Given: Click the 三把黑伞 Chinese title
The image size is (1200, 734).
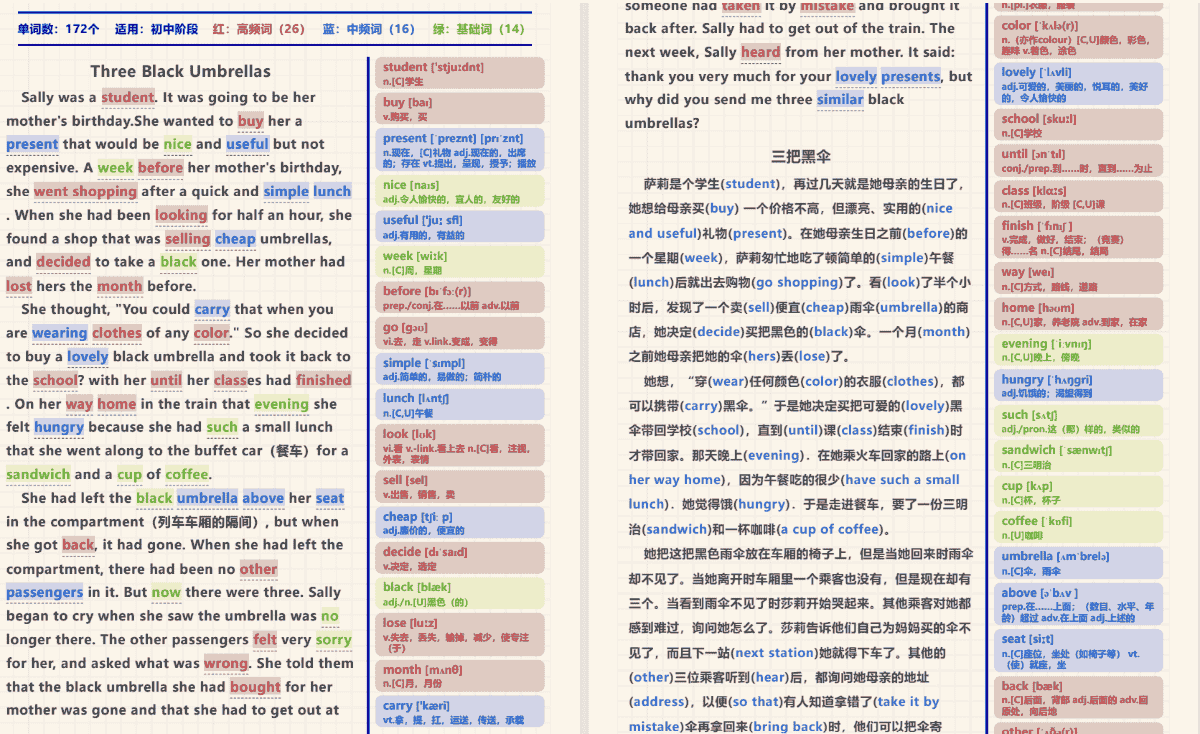Looking at the screenshot, I should coord(800,156).
